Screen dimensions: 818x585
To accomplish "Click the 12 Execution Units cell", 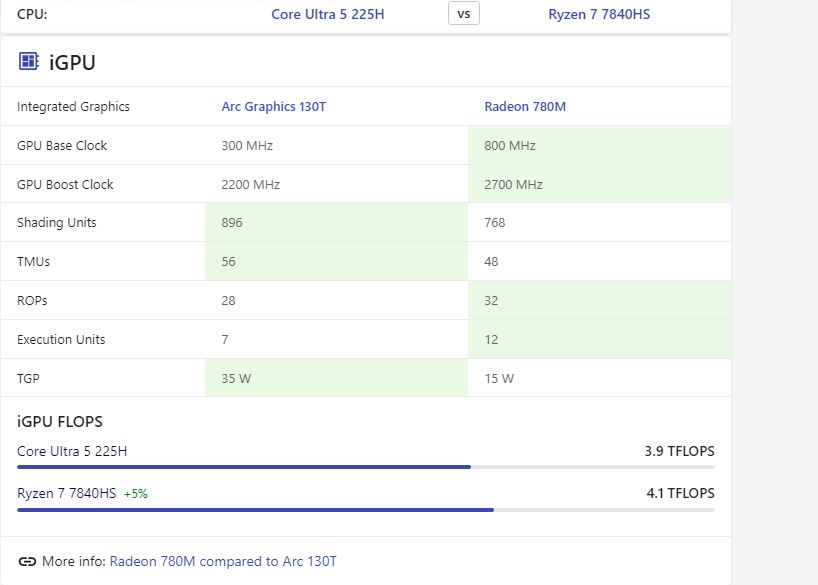I will point(599,340).
